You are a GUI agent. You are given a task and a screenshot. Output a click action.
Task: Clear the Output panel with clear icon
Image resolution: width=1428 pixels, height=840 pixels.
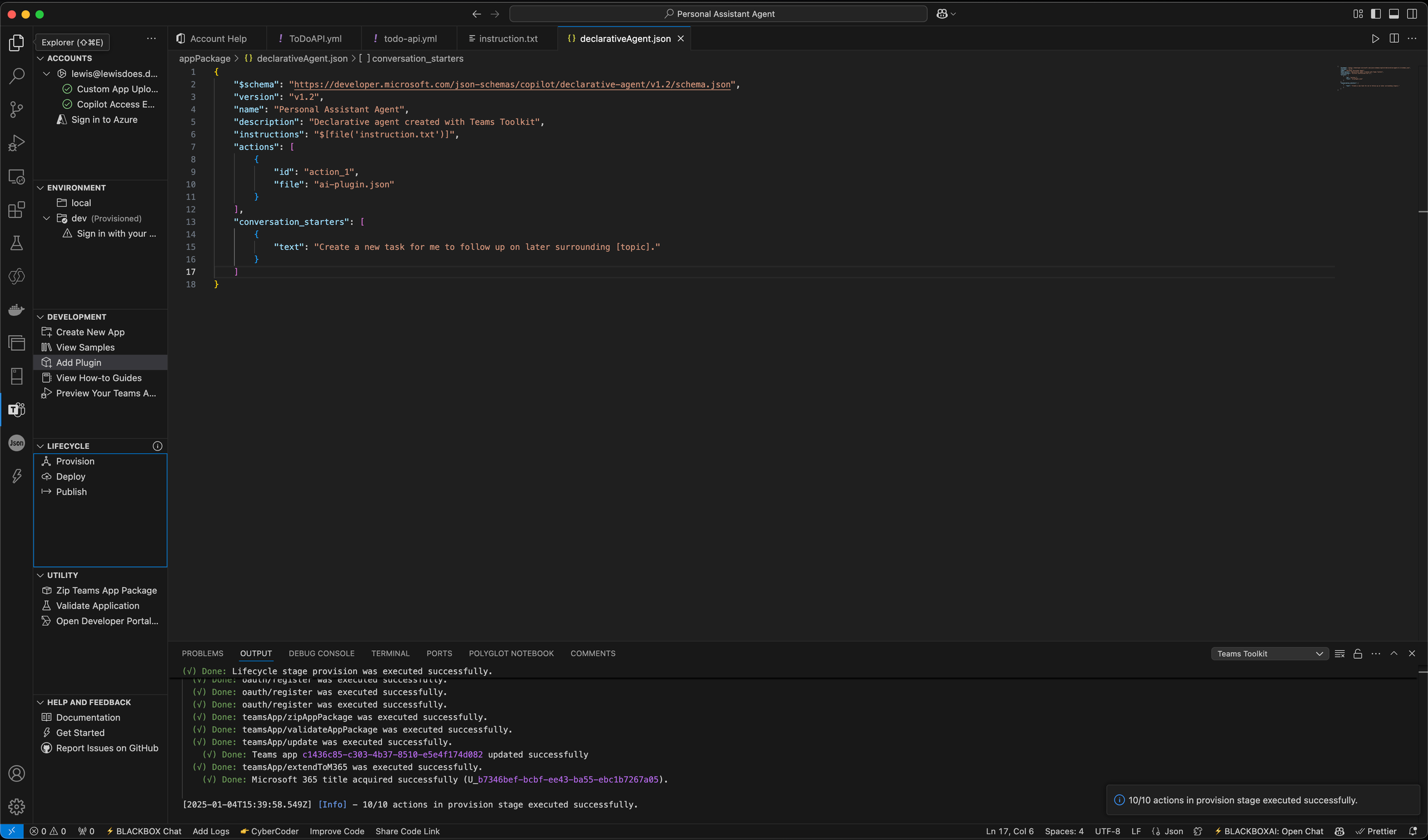tap(1340, 653)
